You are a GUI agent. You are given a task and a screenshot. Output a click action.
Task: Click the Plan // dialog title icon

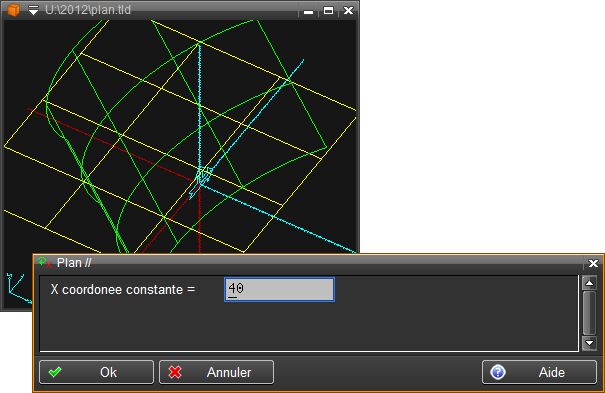click(45, 263)
